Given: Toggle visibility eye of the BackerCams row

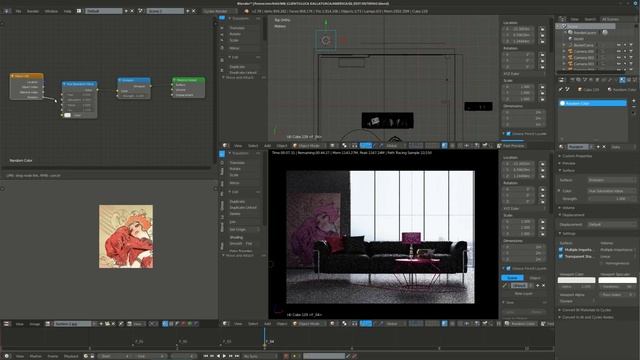Looking at the screenshot, I should (619, 45).
